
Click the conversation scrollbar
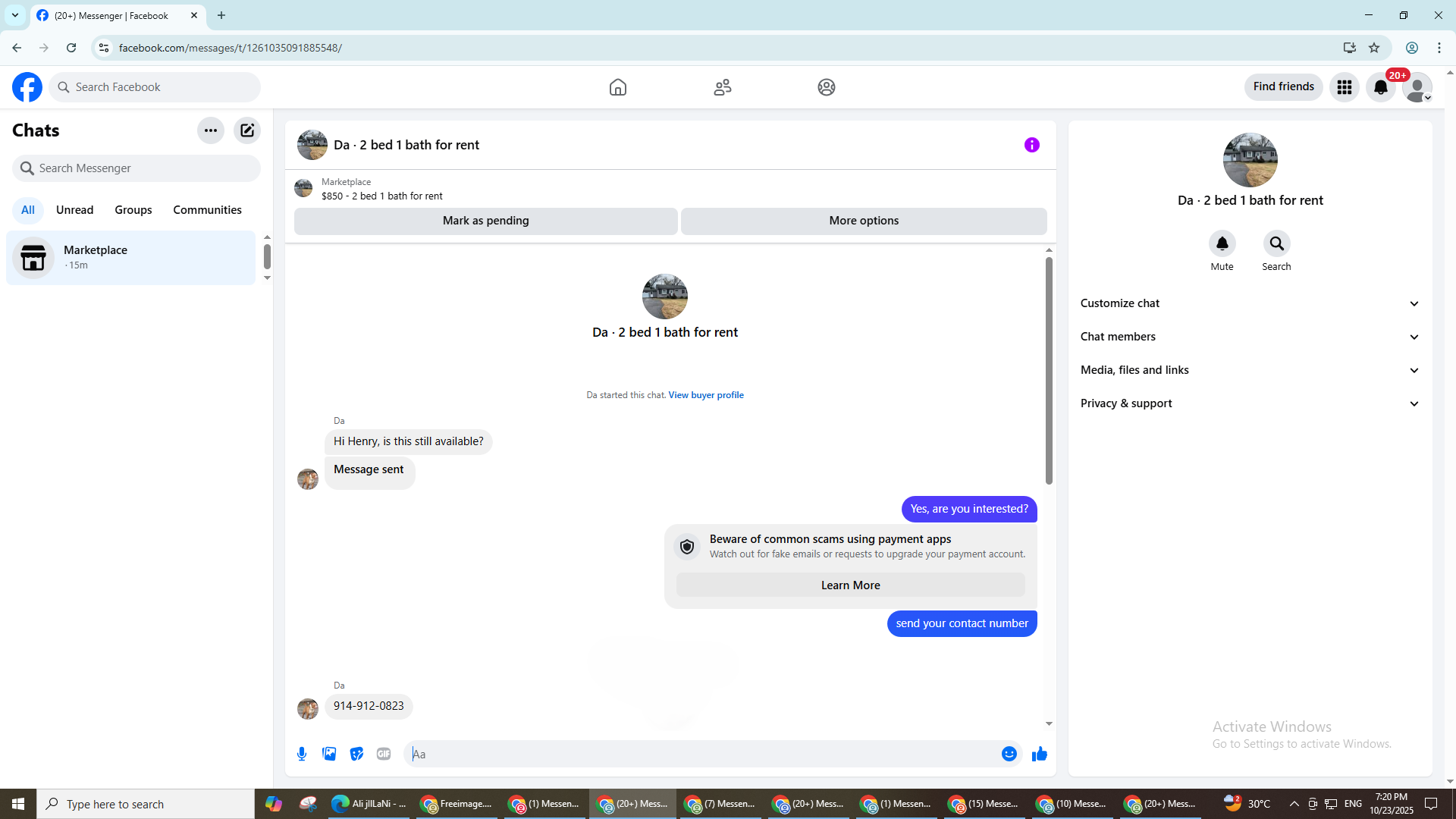pos(1049,372)
